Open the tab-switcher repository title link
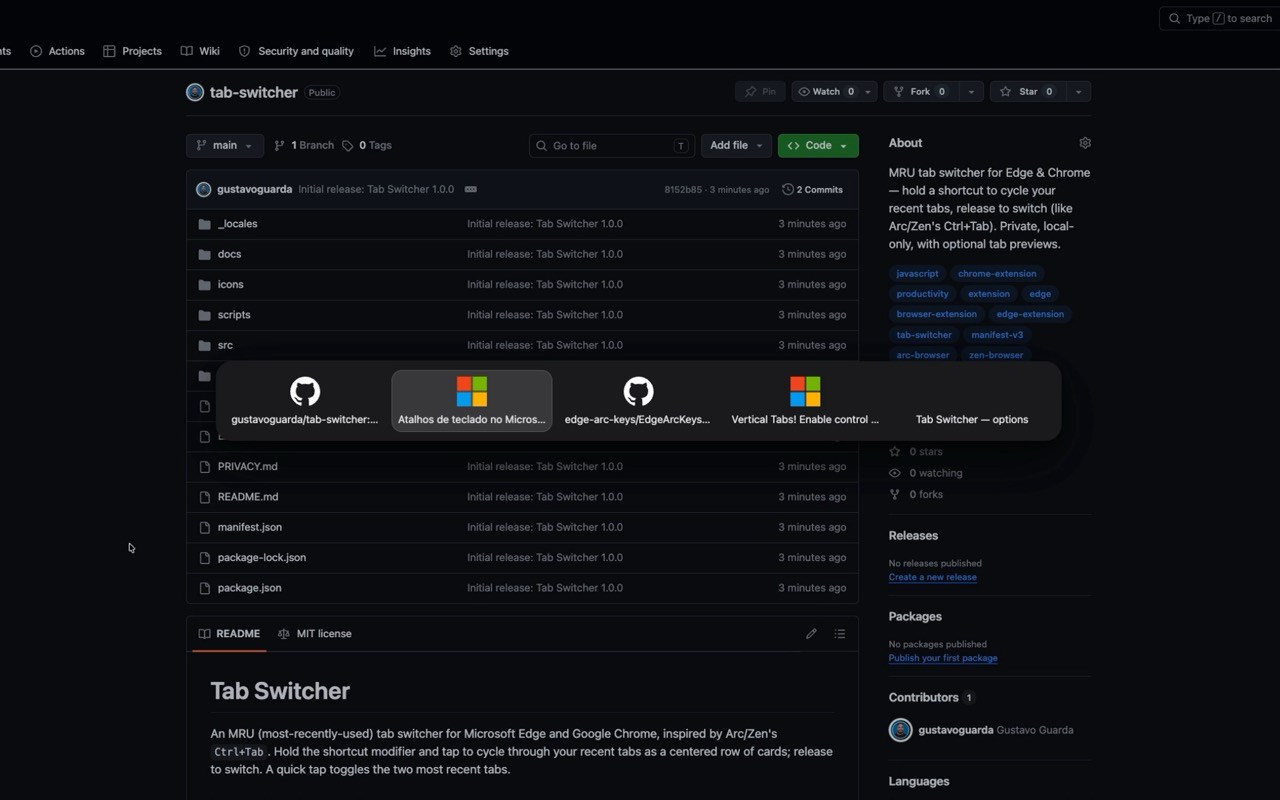The width and height of the screenshot is (1280, 800). [254, 92]
